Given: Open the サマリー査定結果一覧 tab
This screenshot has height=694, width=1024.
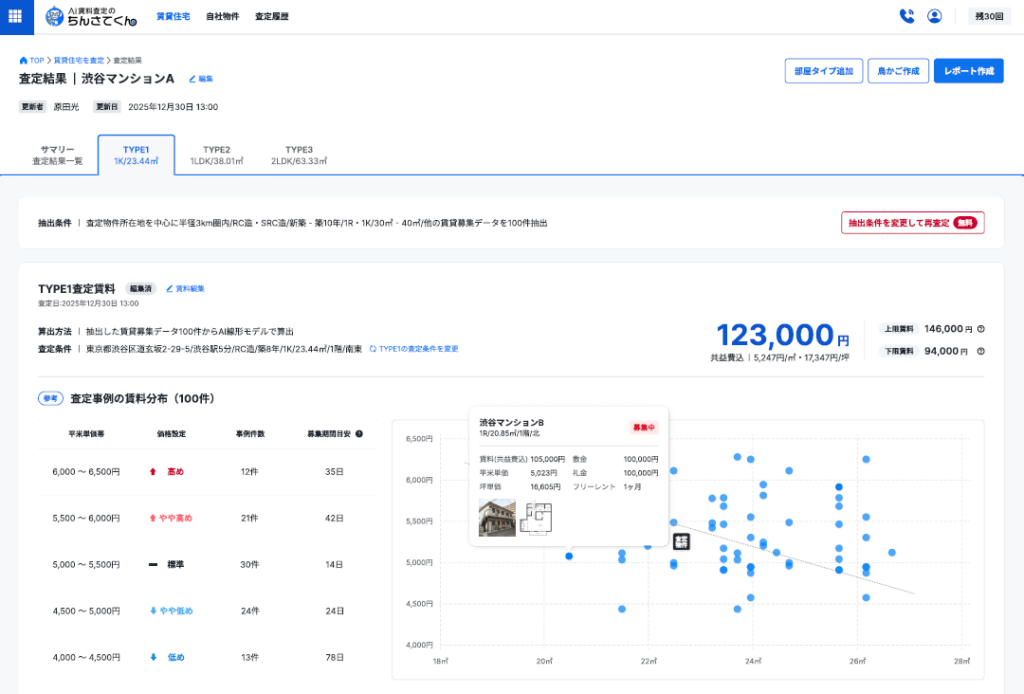Looking at the screenshot, I should [x=57, y=155].
